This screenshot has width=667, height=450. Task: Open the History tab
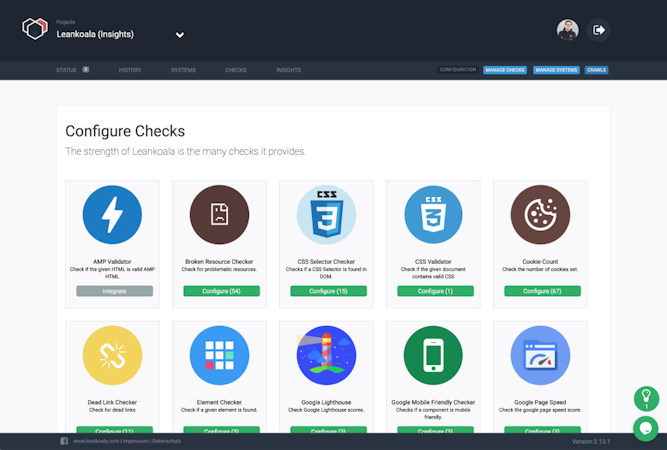pyautogui.click(x=130, y=70)
